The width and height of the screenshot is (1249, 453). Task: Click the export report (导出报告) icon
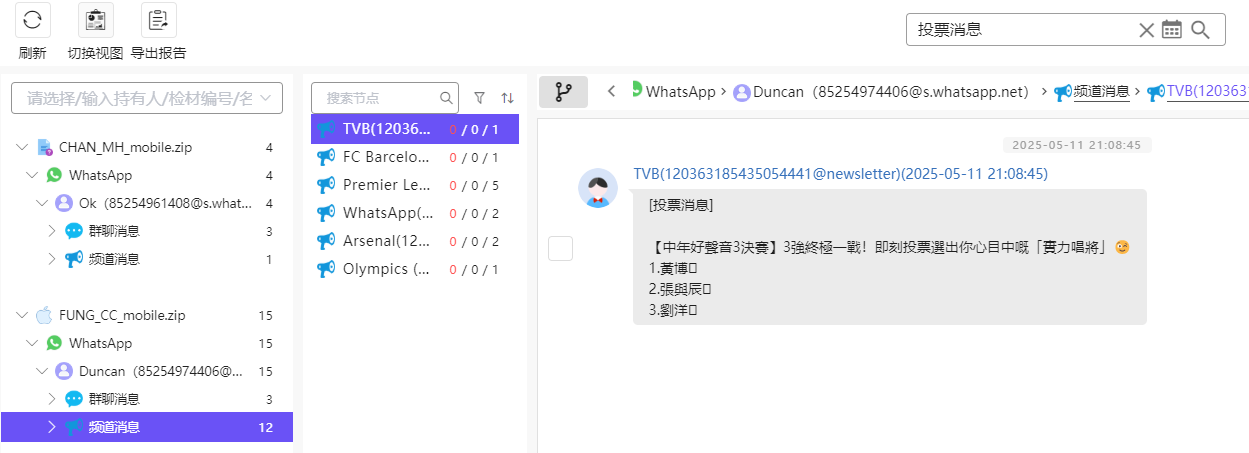pyautogui.click(x=159, y=20)
